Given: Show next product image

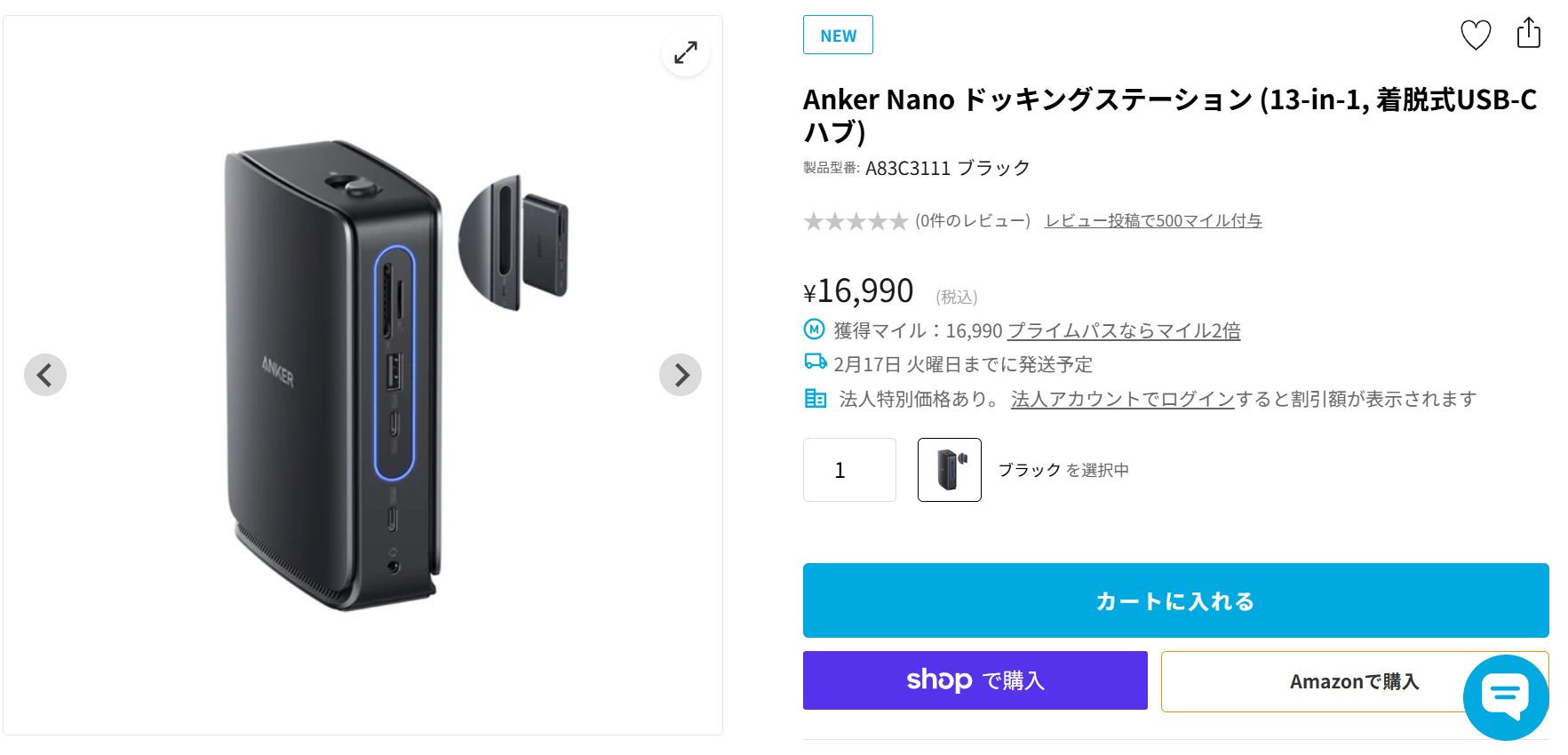Looking at the screenshot, I should 681,375.
